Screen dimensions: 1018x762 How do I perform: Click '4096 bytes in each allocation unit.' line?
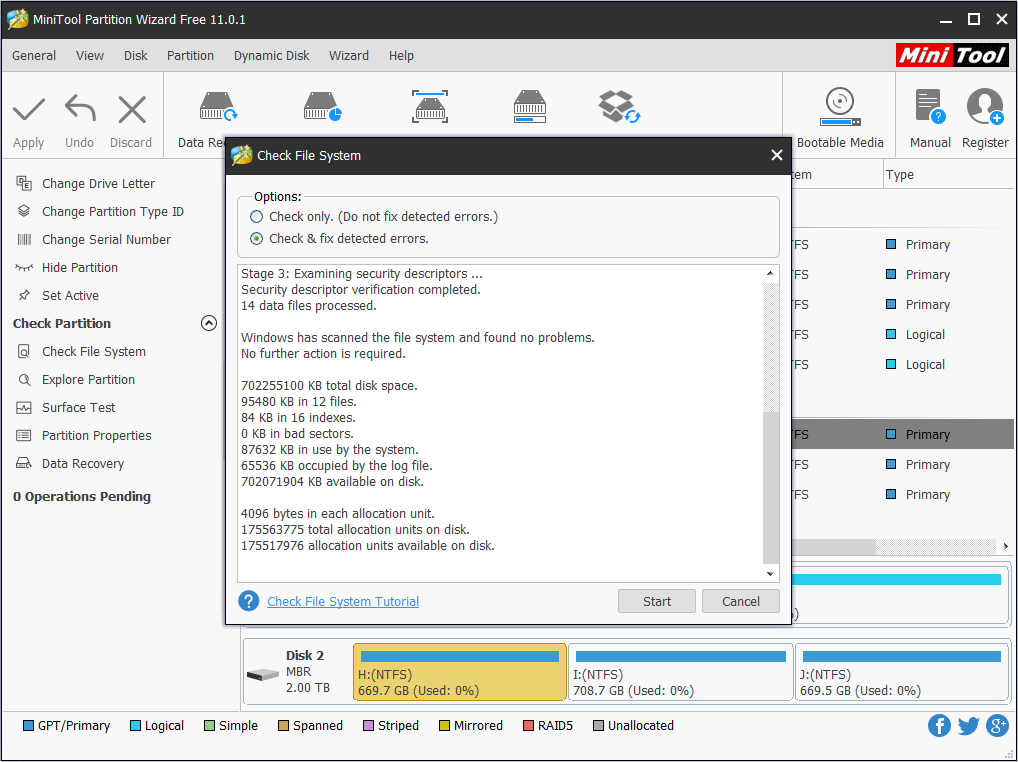[338, 513]
